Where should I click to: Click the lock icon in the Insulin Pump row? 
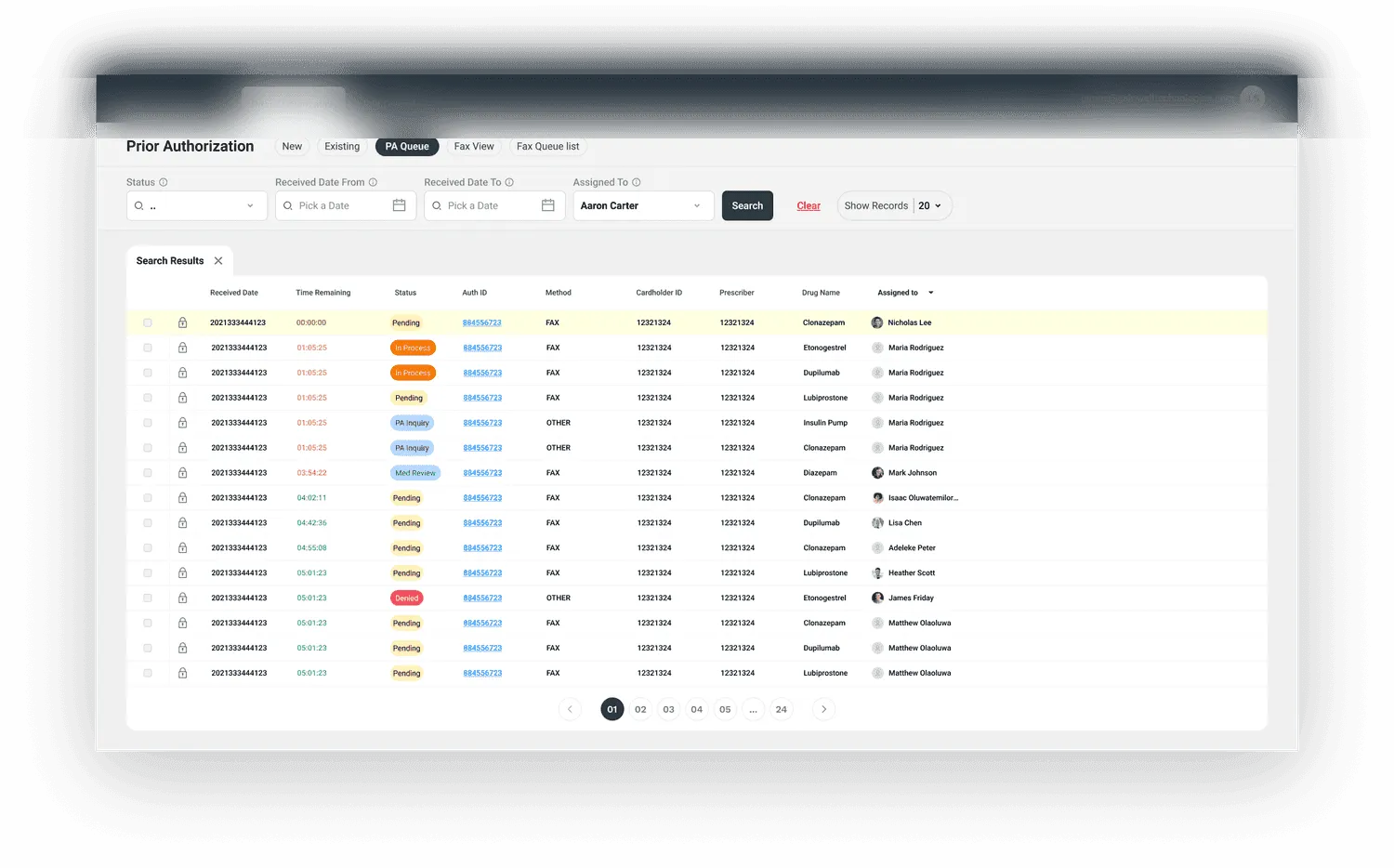pos(182,423)
